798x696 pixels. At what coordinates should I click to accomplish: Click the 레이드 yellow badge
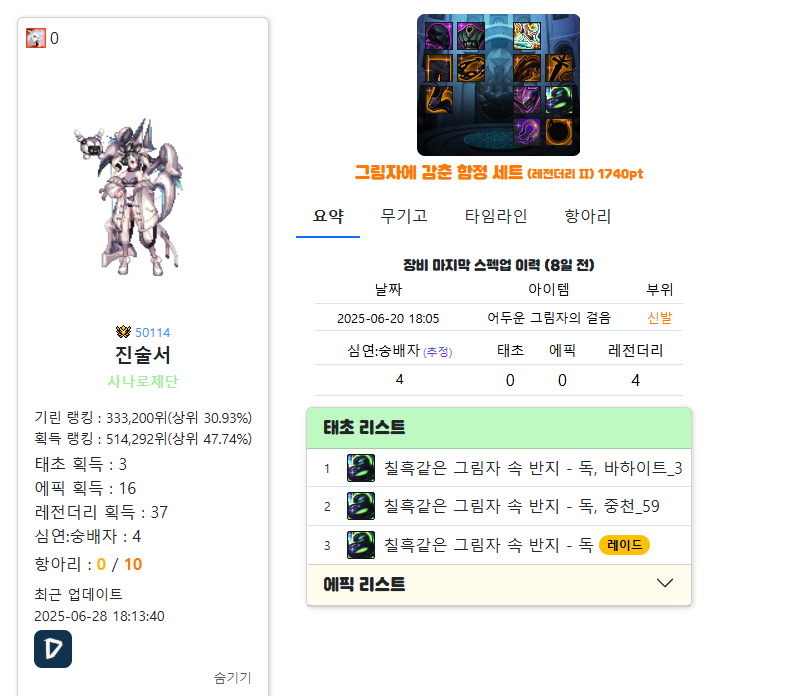624,545
